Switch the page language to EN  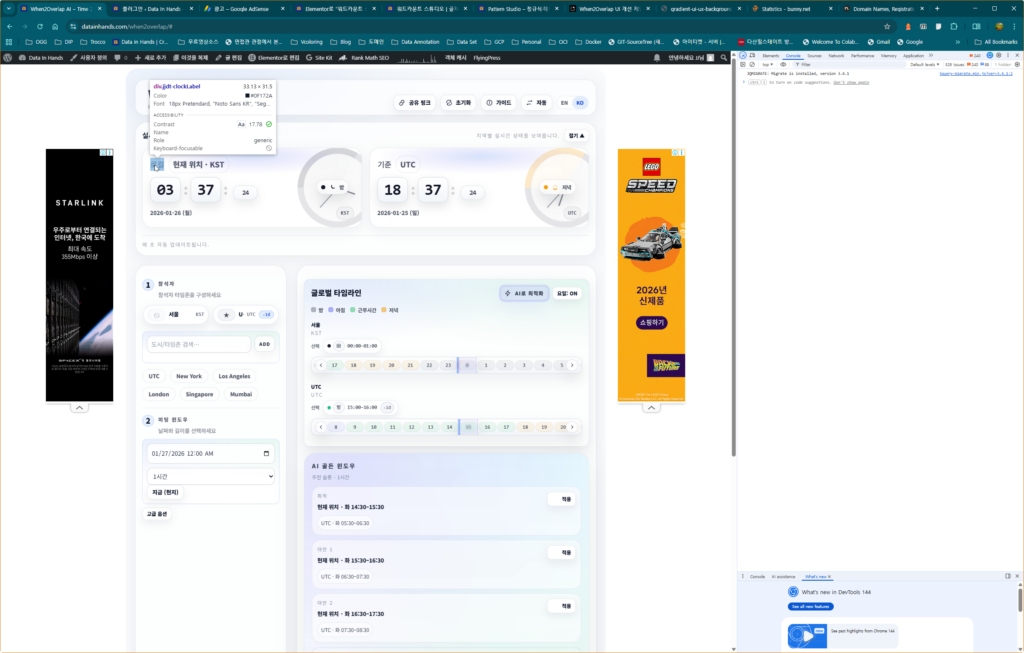click(564, 103)
